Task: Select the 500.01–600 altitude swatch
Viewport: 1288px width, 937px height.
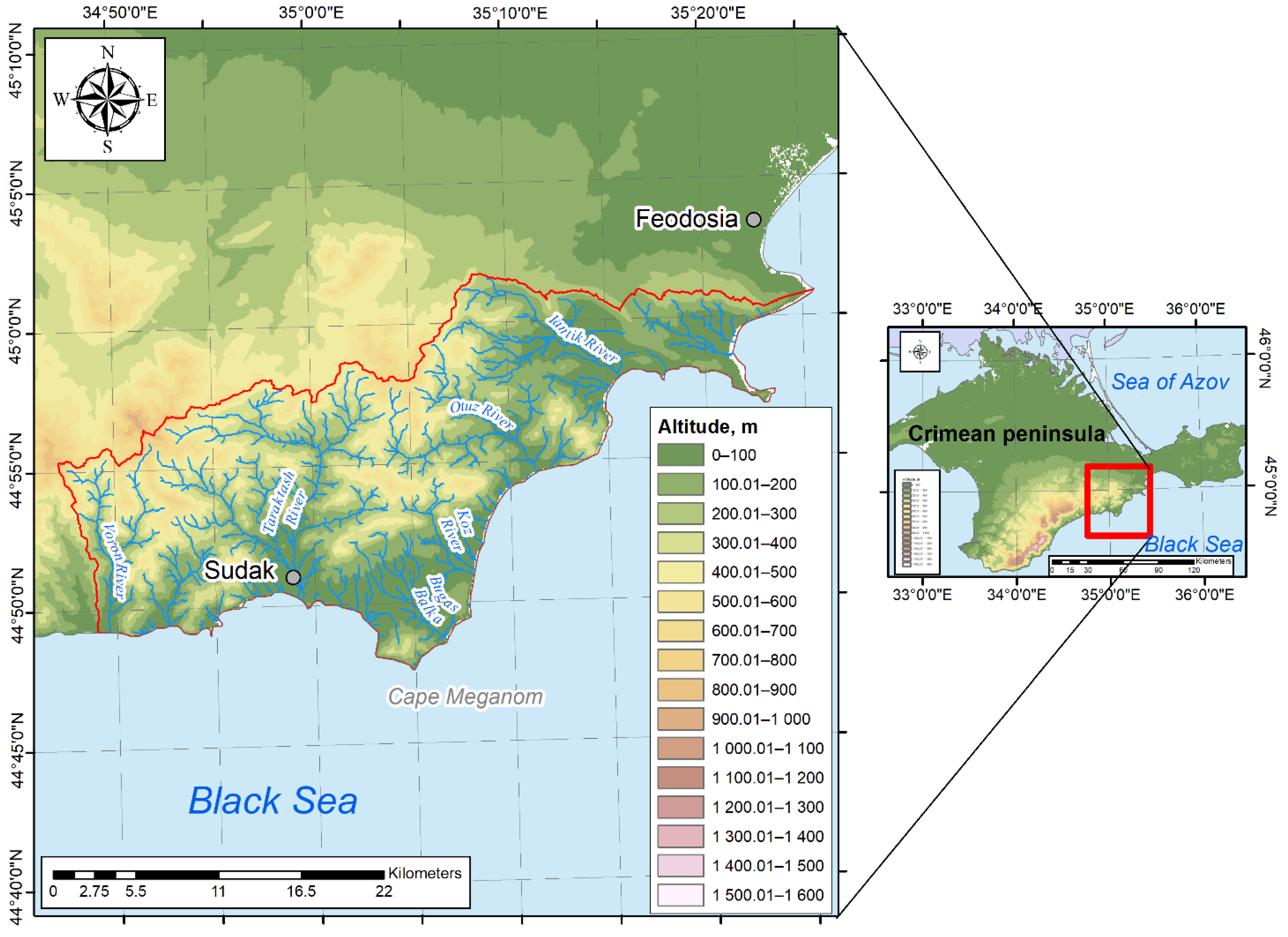Action: click(680, 601)
